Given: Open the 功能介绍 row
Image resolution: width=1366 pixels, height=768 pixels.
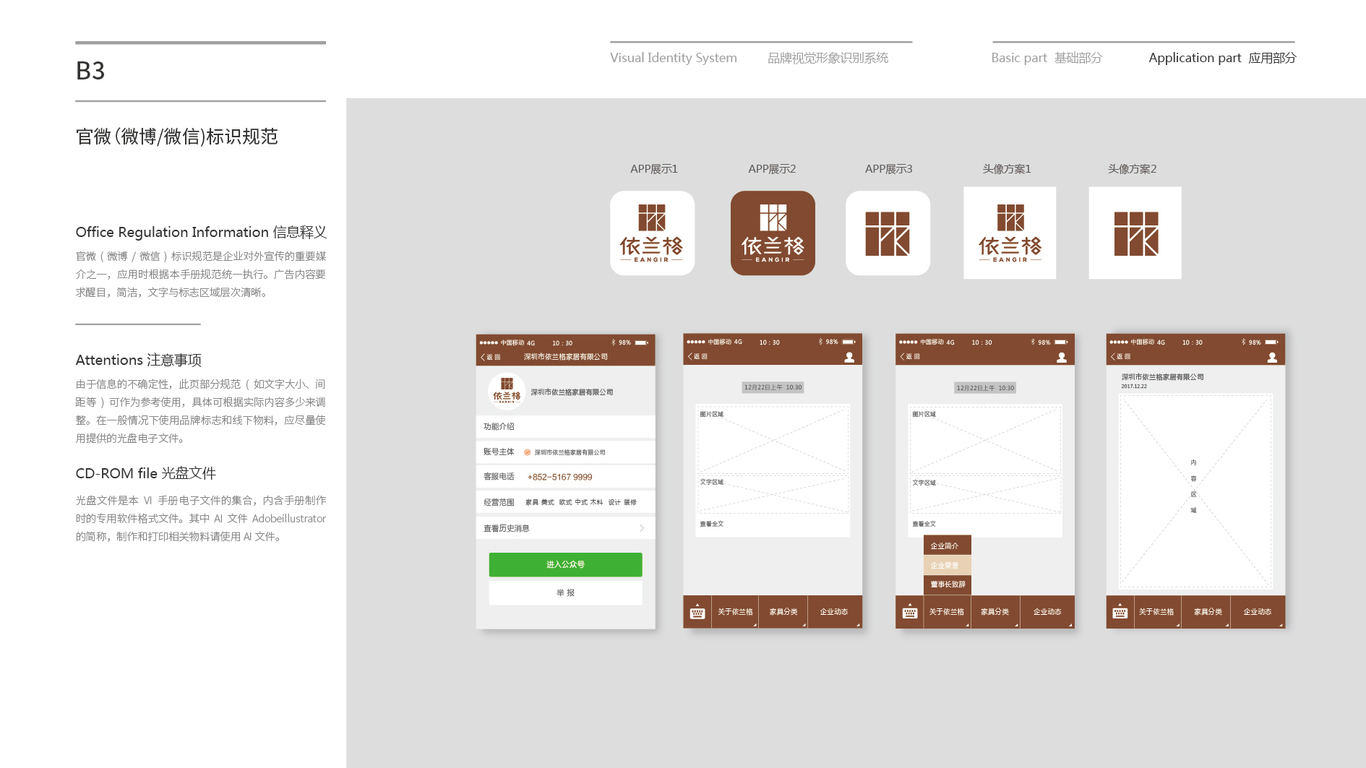Looking at the screenshot, I should pos(565,426).
